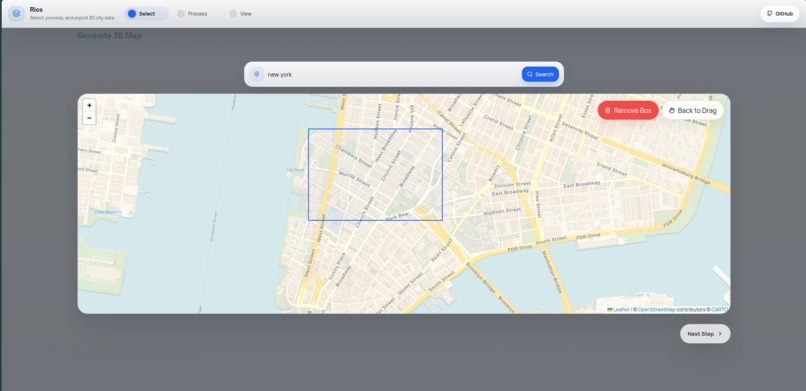806x391 pixels.
Task: Open the Leaflet attribution link
Action: pos(618,310)
